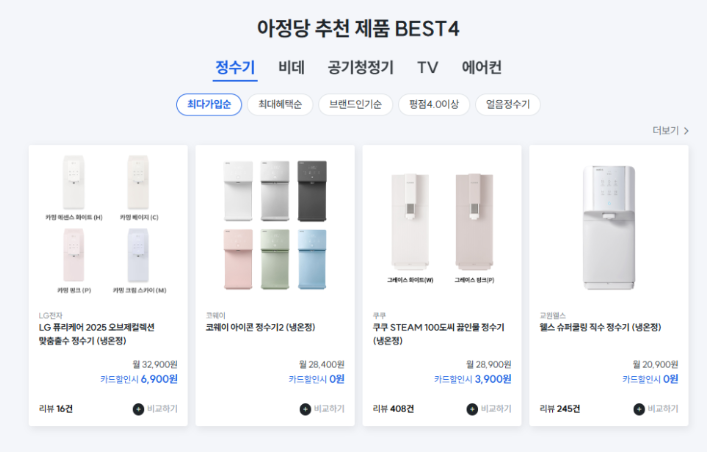Open 쿠쿠 STEAM 100도씨 끓인물 정수기 title
Image resolution: width=708 pixels, height=452 pixels.
tap(438, 334)
